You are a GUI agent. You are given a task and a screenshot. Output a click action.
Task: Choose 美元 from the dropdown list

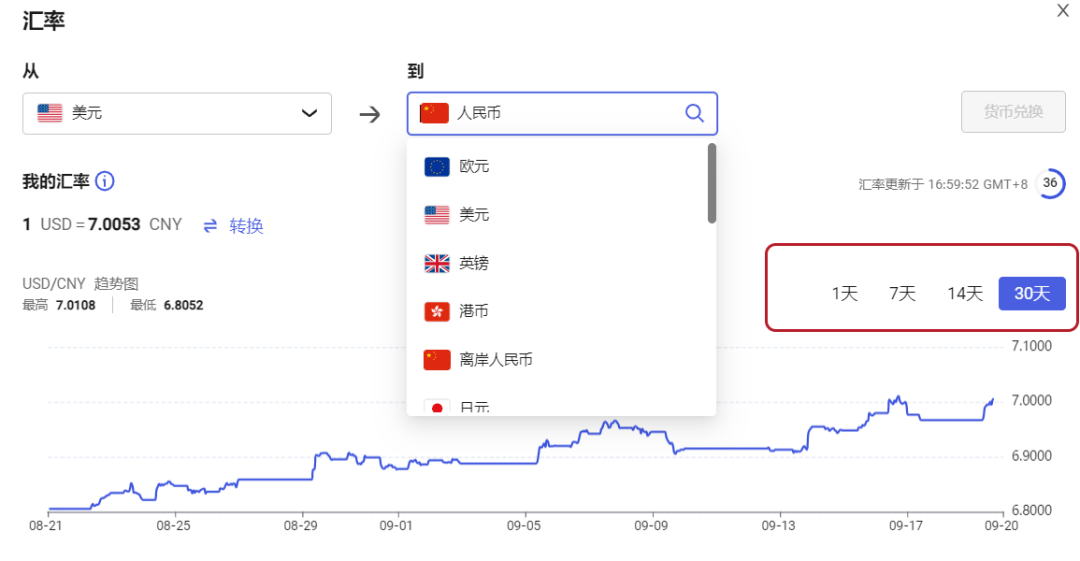click(x=474, y=215)
